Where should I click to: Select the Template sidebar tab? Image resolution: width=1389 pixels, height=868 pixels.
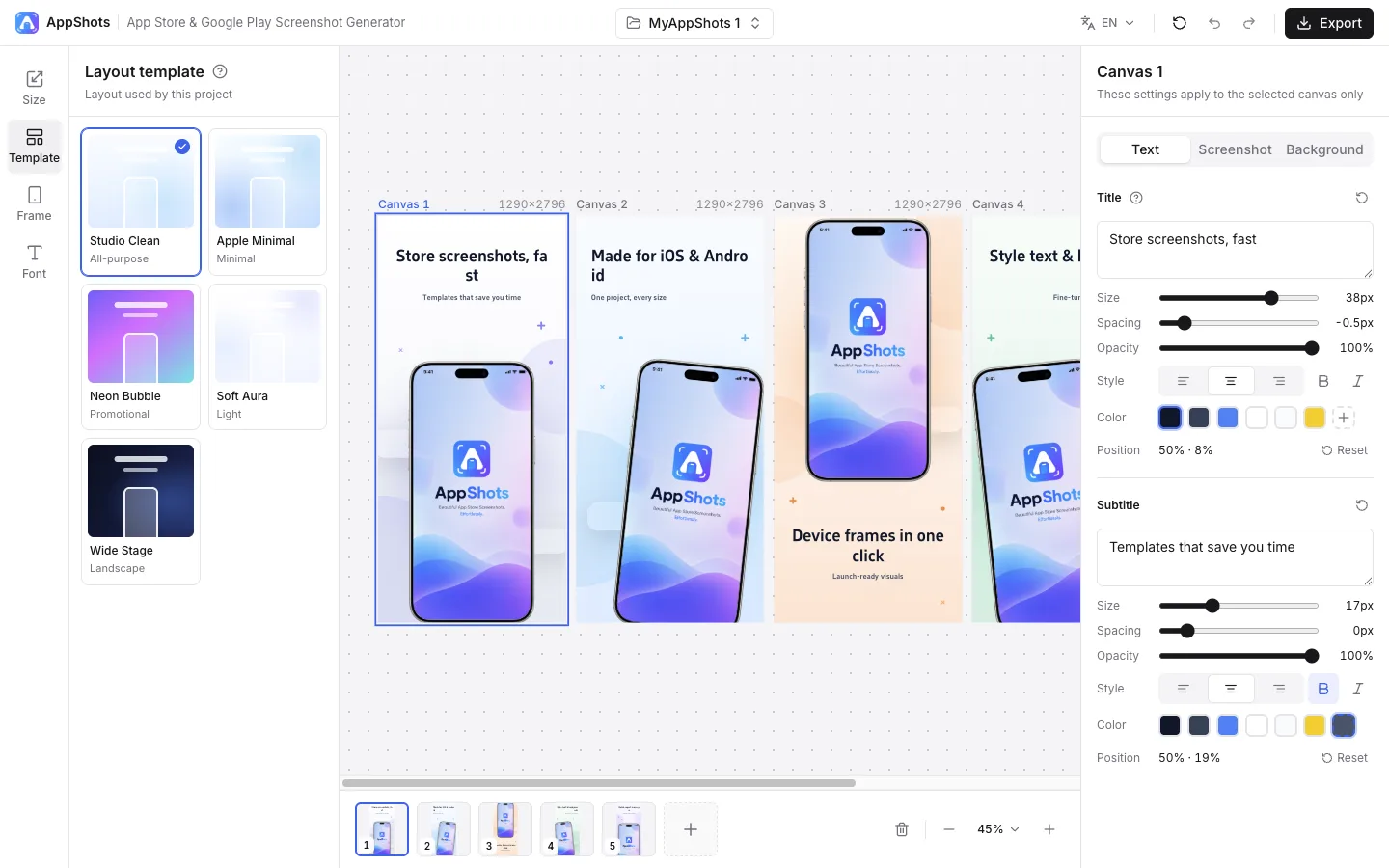(34, 146)
